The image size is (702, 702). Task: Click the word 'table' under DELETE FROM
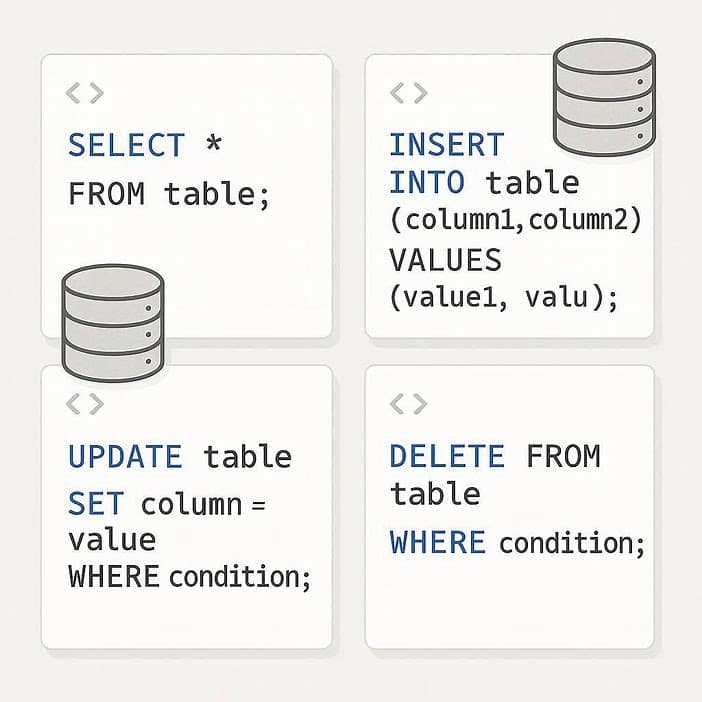click(x=435, y=494)
